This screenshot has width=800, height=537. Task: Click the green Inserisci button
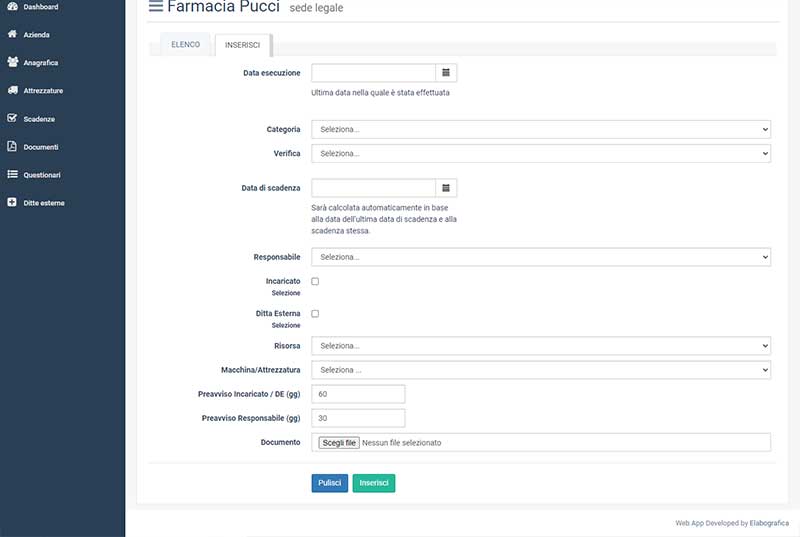tap(374, 483)
